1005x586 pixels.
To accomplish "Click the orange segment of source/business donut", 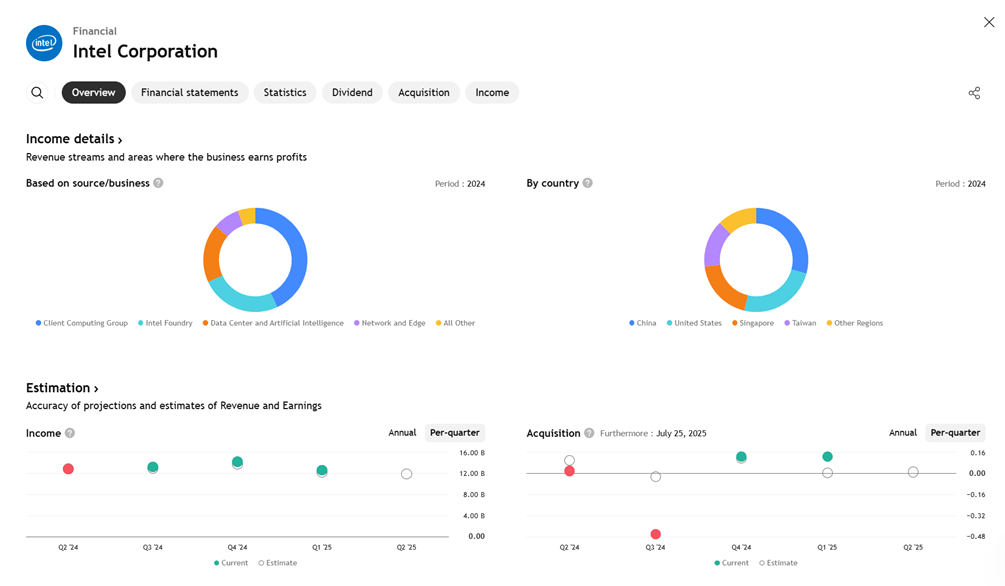I will point(213,256).
